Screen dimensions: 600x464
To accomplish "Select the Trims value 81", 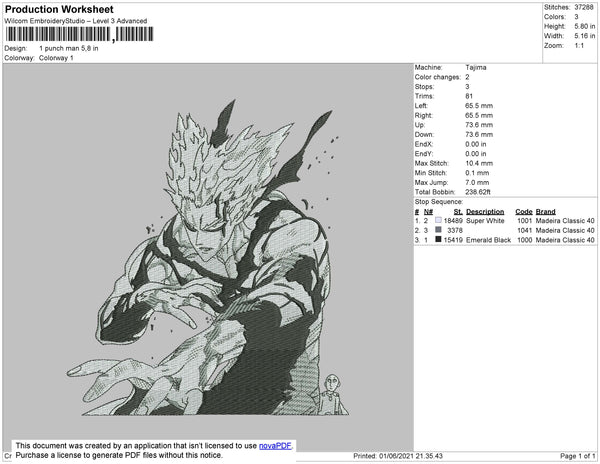I will click(469, 96).
